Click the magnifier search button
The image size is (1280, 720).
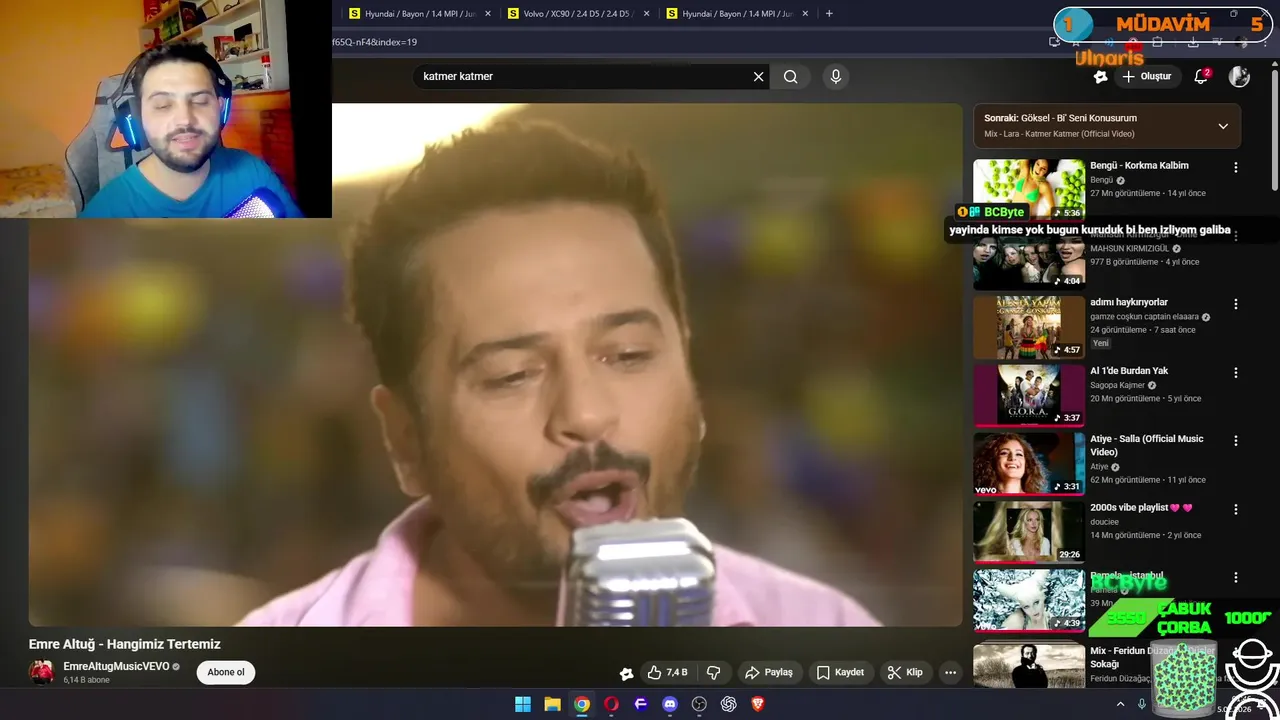pyautogui.click(x=791, y=76)
